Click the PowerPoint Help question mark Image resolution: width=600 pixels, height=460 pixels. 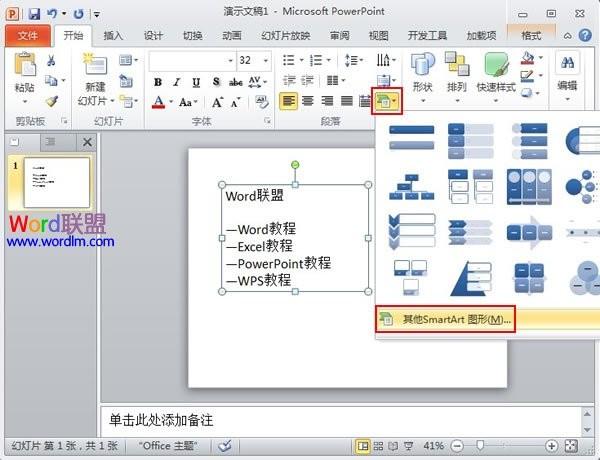[x=585, y=36]
